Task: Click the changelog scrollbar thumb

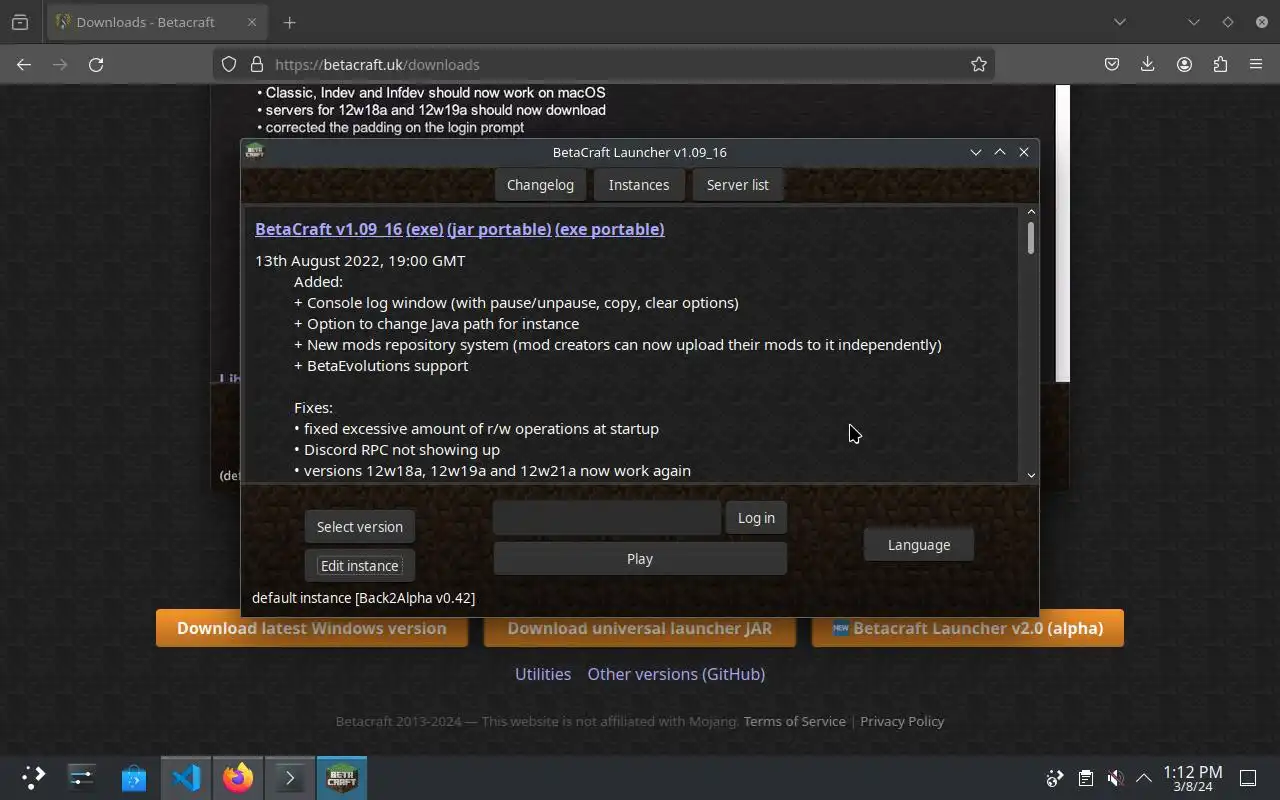Action: [1031, 237]
